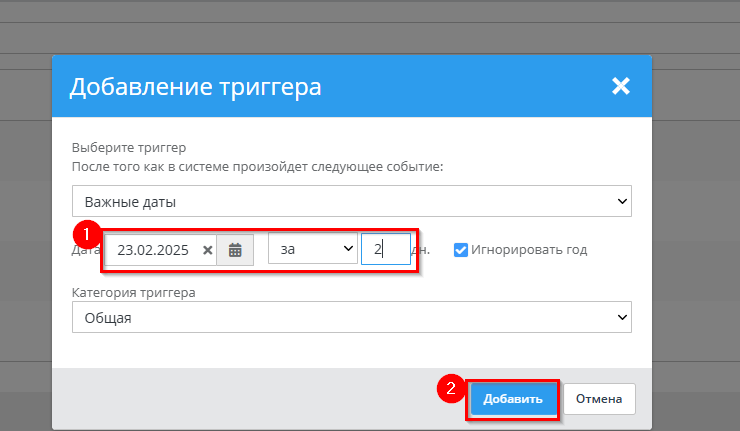Click the days number input field
Viewport: 740px width, 431px height.
(x=385, y=250)
